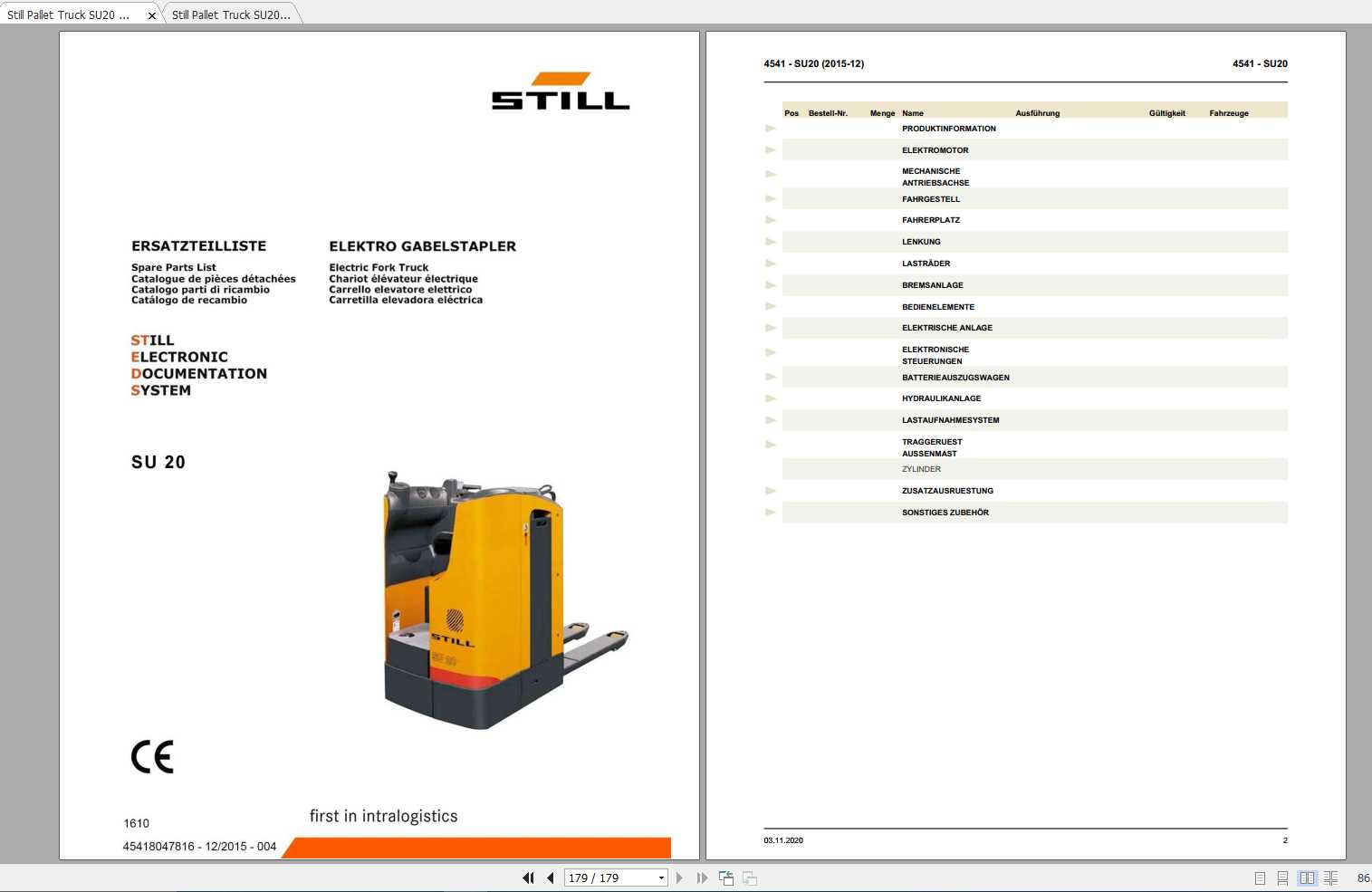1372x892 pixels.
Task: Click the date 03.11.2020 in footer
Action: point(783,840)
